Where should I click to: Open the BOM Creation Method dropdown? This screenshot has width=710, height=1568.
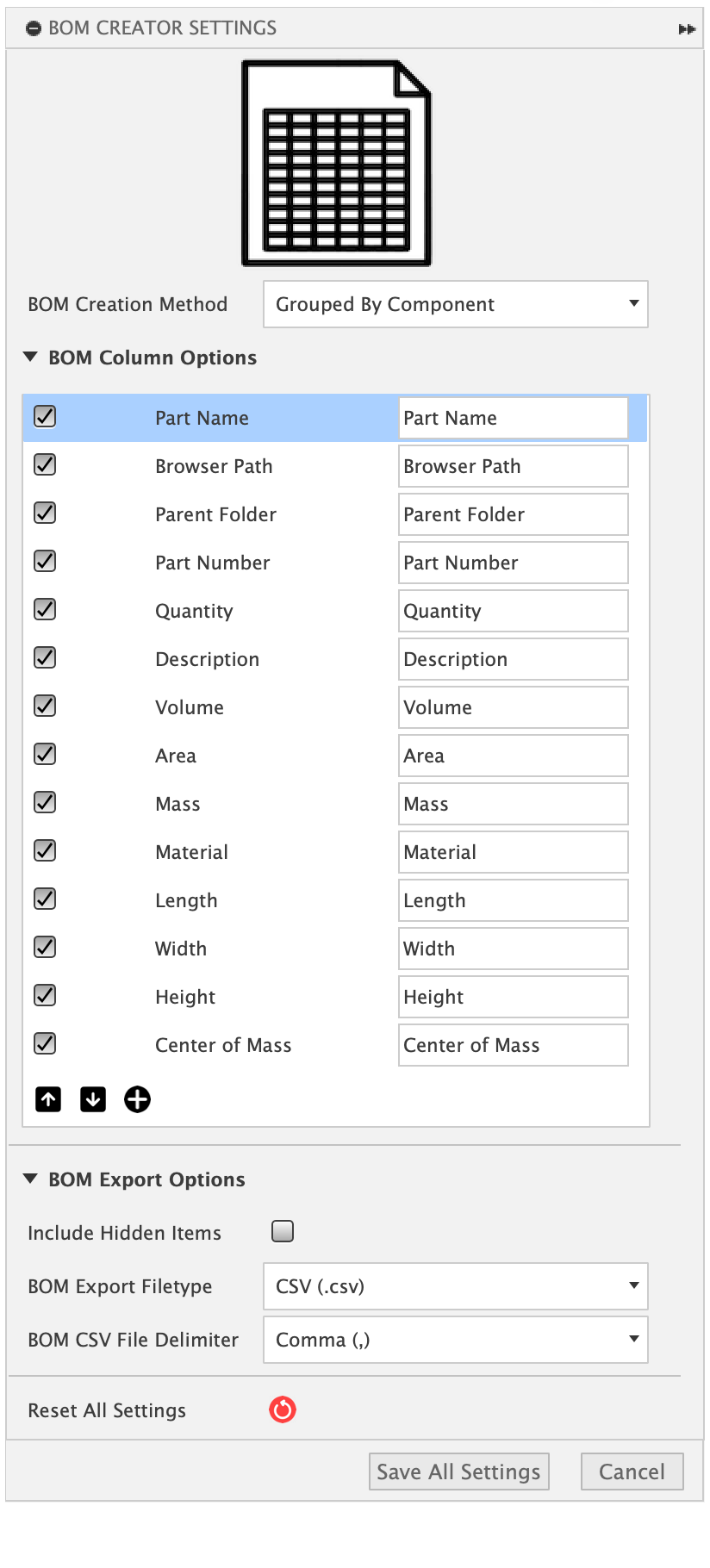pyautogui.click(x=455, y=304)
